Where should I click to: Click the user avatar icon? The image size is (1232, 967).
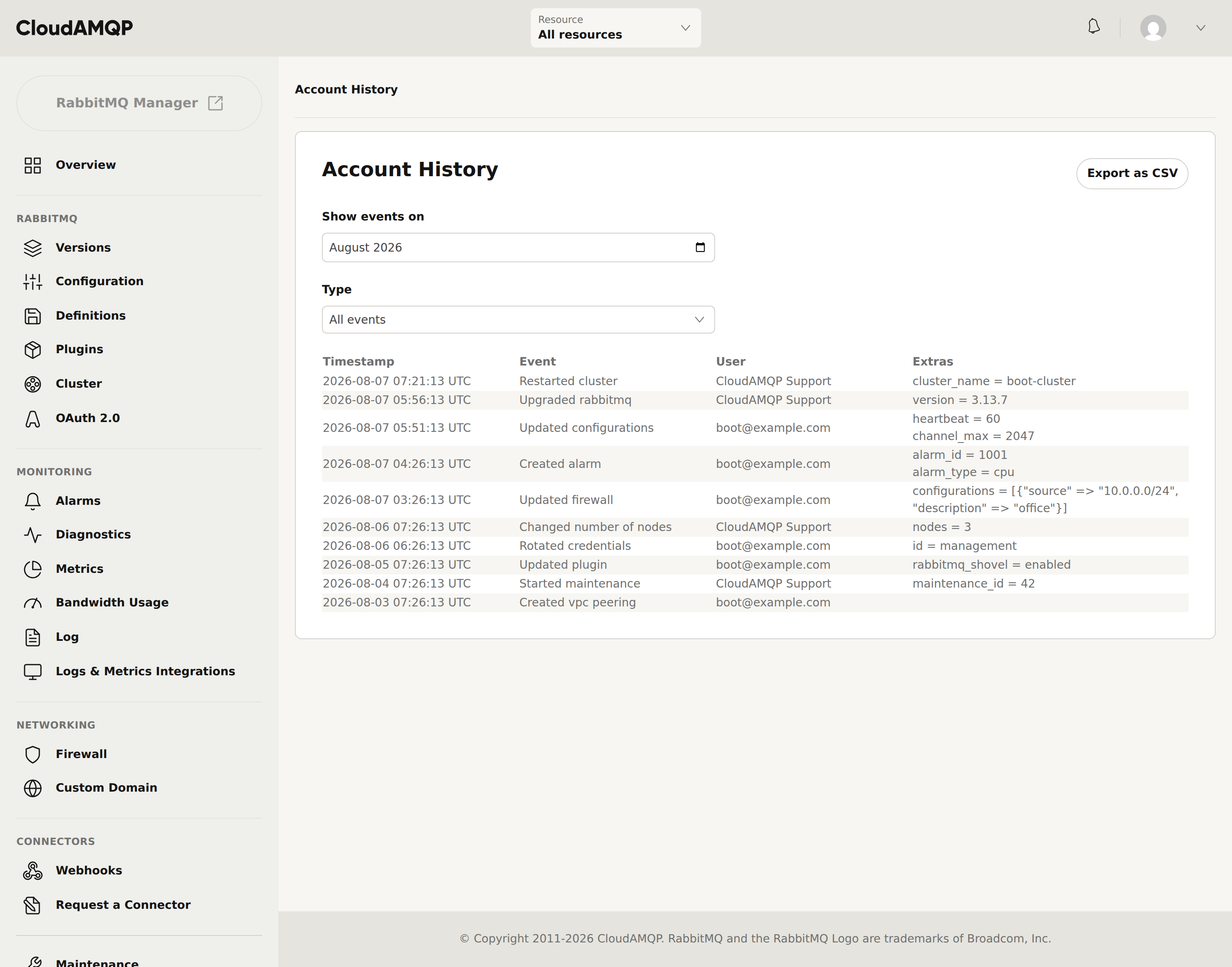pos(1153,28)
